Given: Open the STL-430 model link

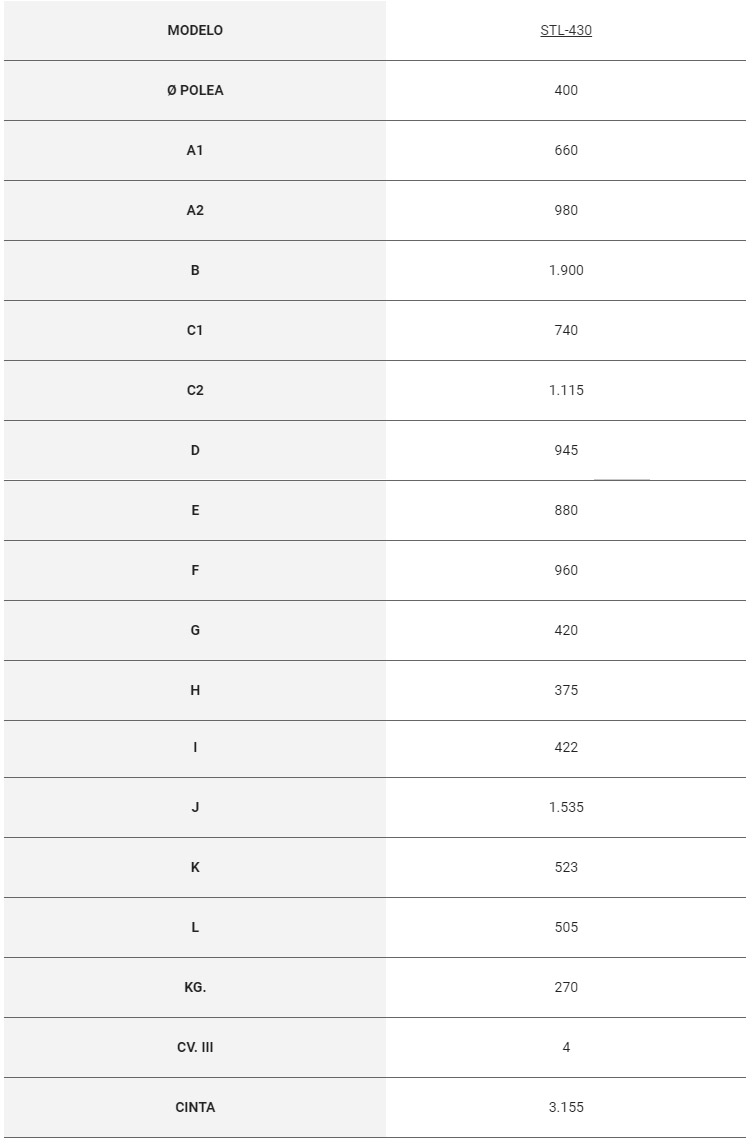Looking at the screenshot, I should coord(566,30).
